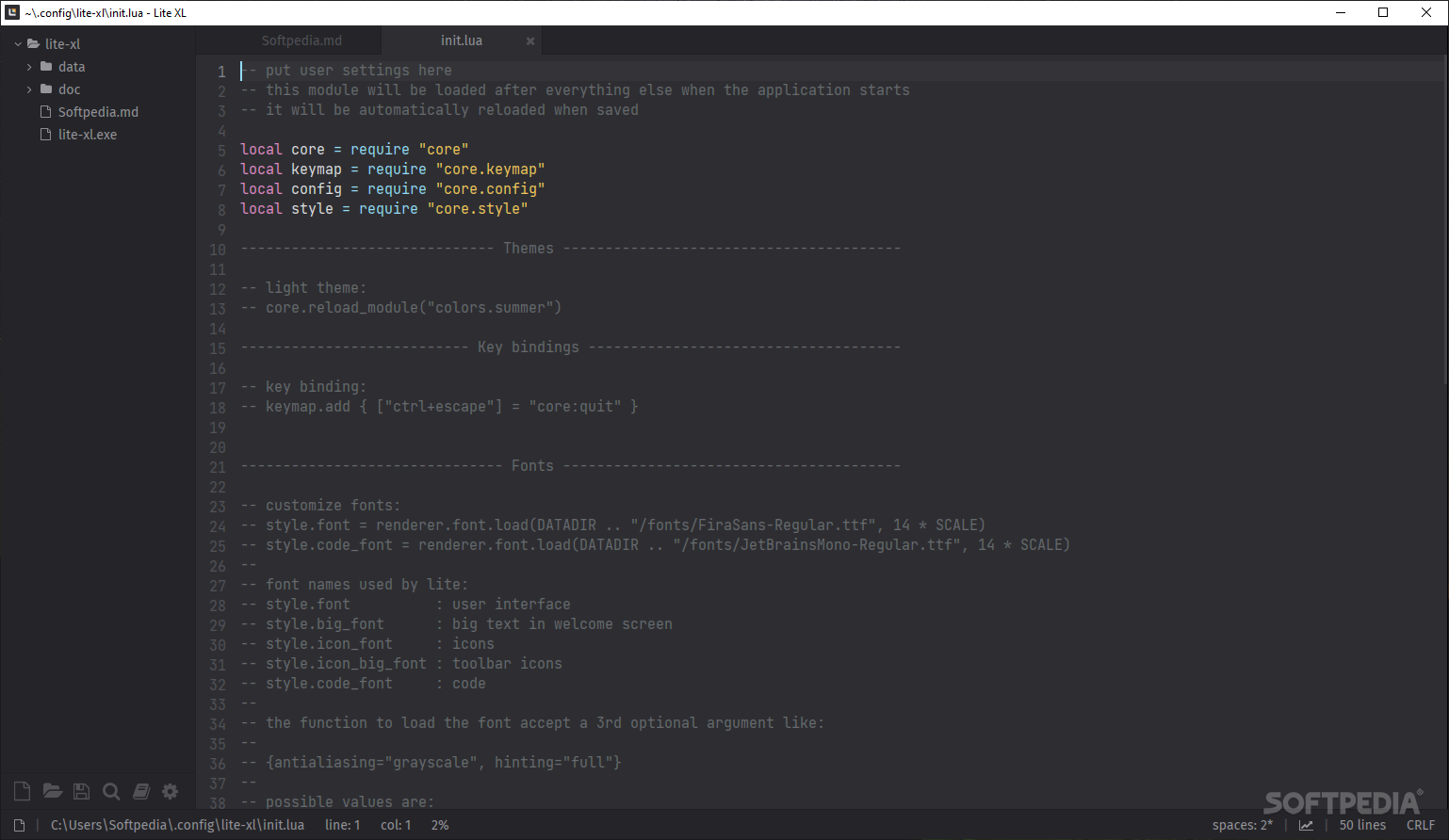Click the "core.style" string in line 8
The width and height of the screenshot is (1449, 840).
click(x=478, y=208)
